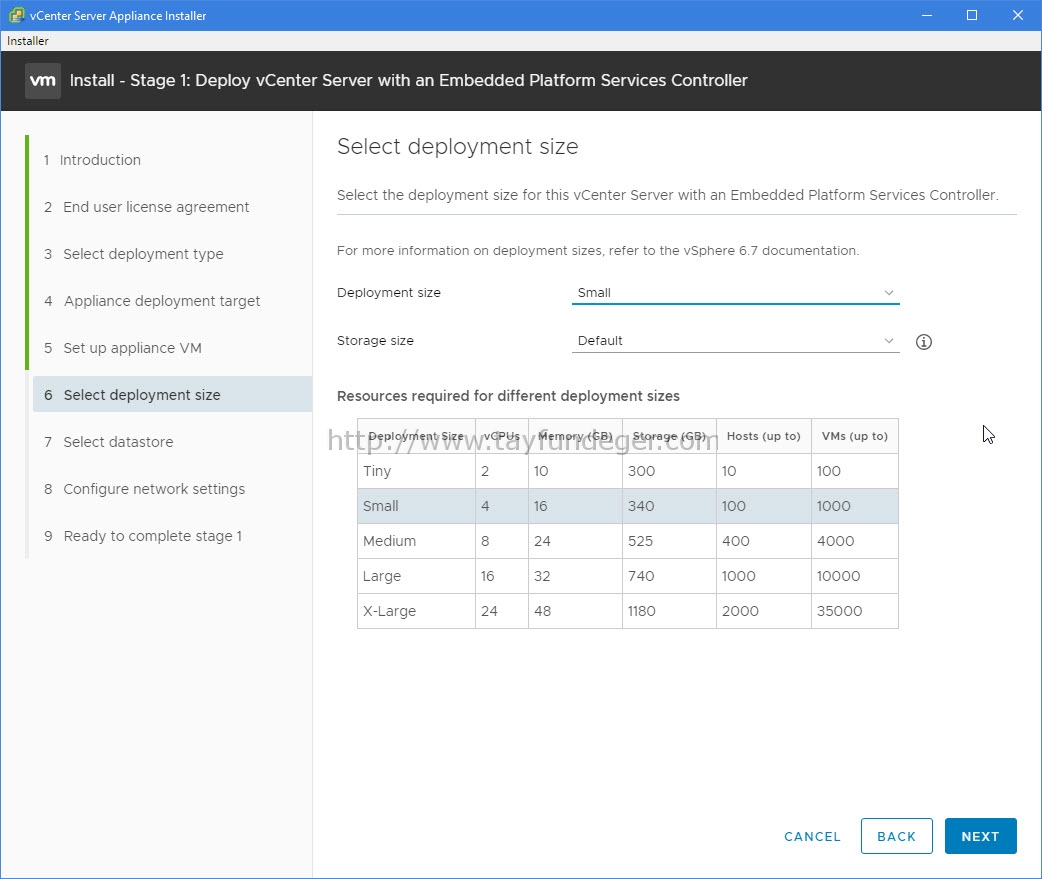Click the 48 memory cell
The height and width of the screenshot is (879, 1042).
click(x=575, y=611)
